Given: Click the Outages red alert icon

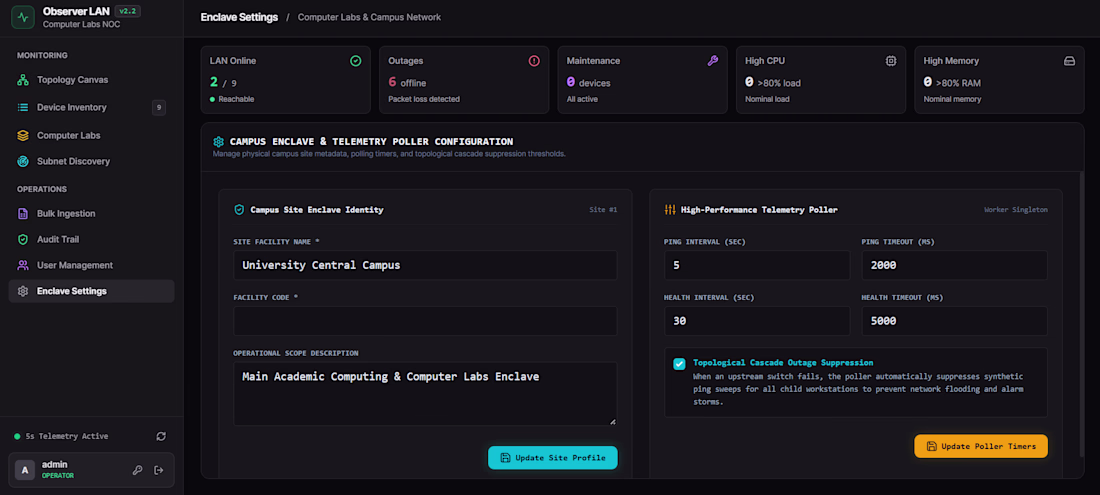Looking at the screenshot, I should click(x=534, y=61).
